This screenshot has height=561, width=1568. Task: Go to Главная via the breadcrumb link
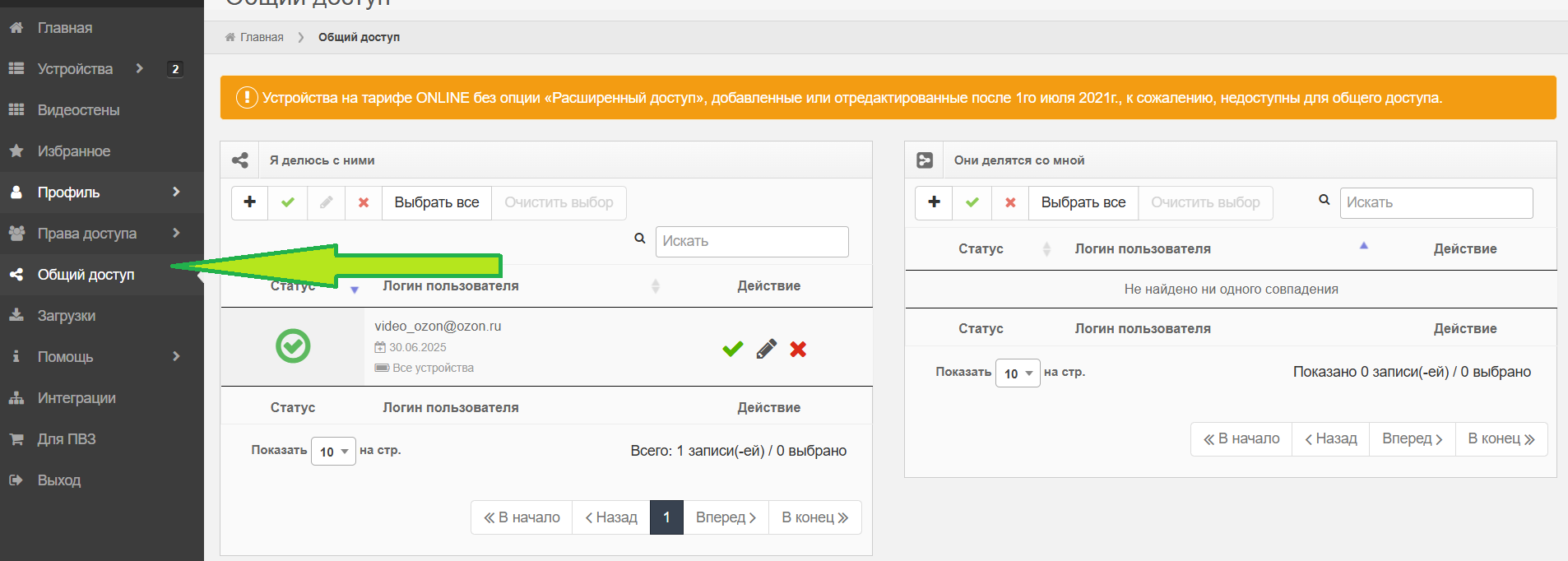point(261,37)
